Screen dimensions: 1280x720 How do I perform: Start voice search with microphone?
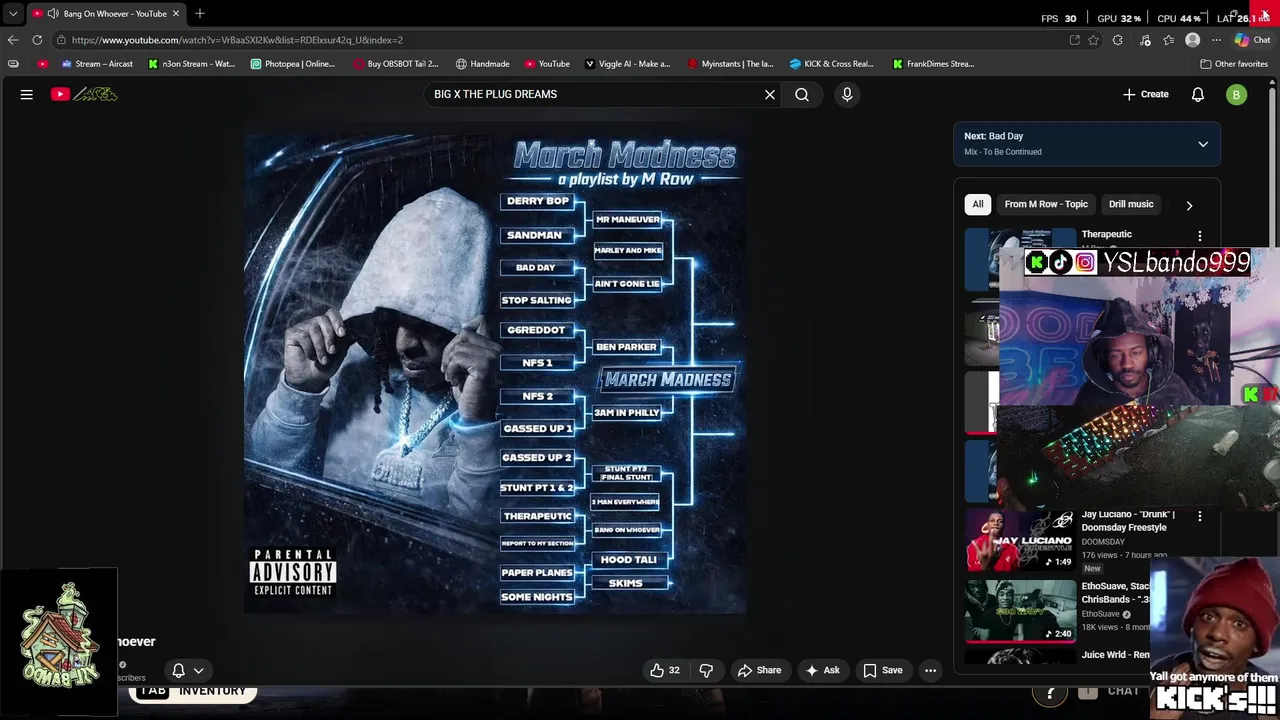click(x=847, y=94)
